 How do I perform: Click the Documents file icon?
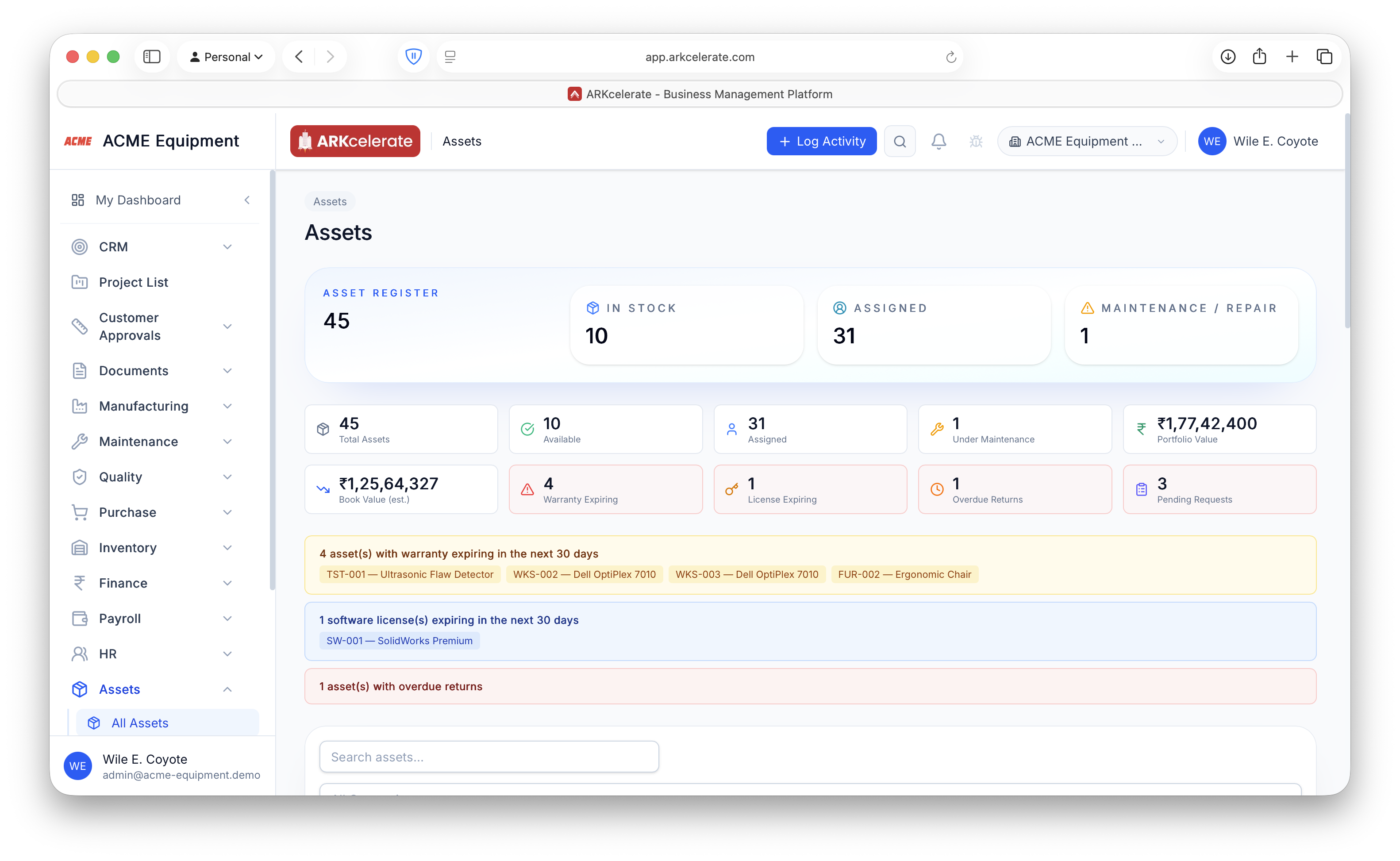click(80, 371)
